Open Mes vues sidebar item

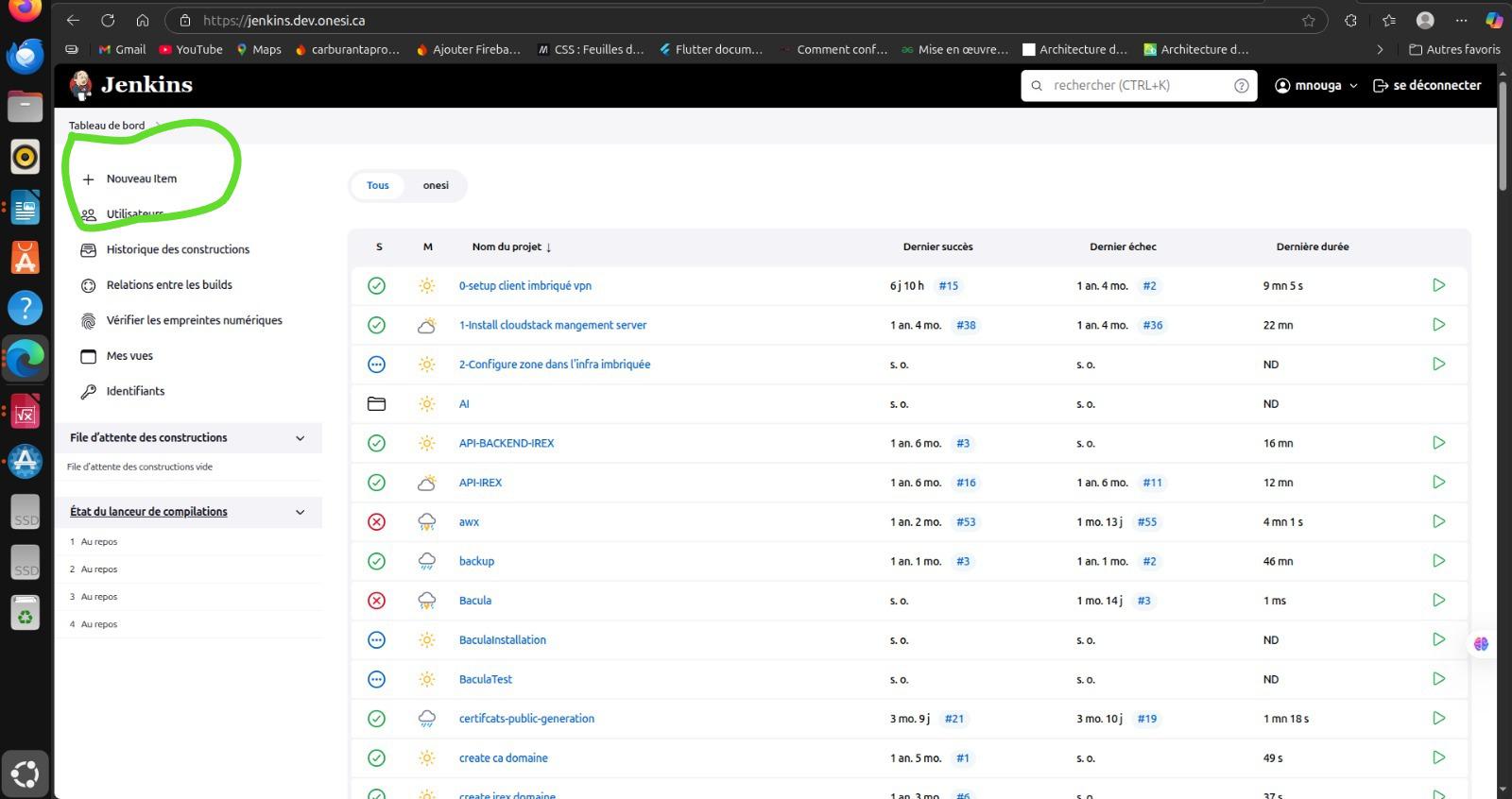[x=117, y=356]
